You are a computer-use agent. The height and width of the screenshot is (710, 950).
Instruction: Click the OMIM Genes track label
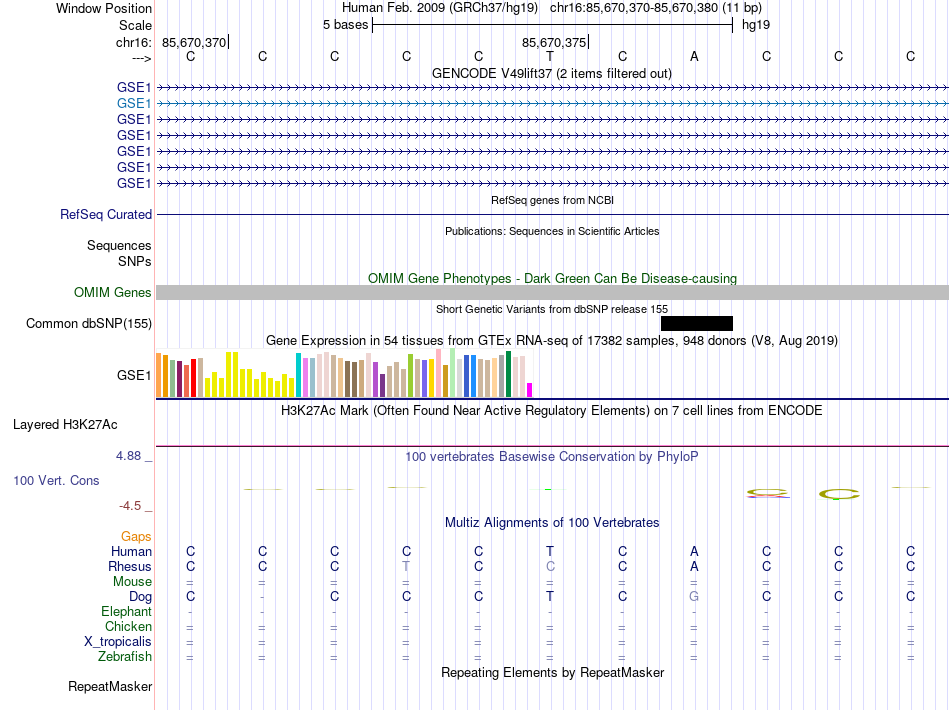click(x=112, y=293)
